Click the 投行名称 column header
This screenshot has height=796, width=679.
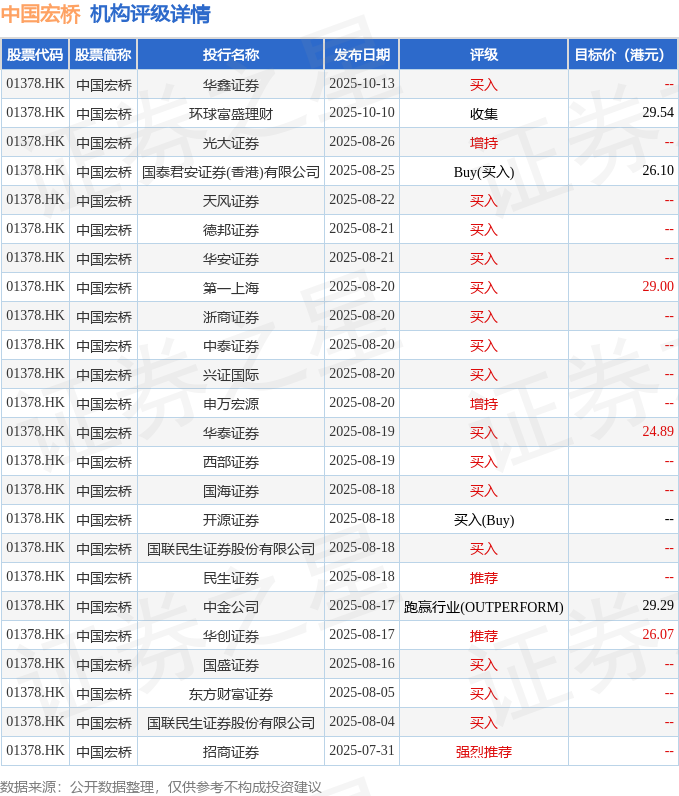(x=231, y=54)
